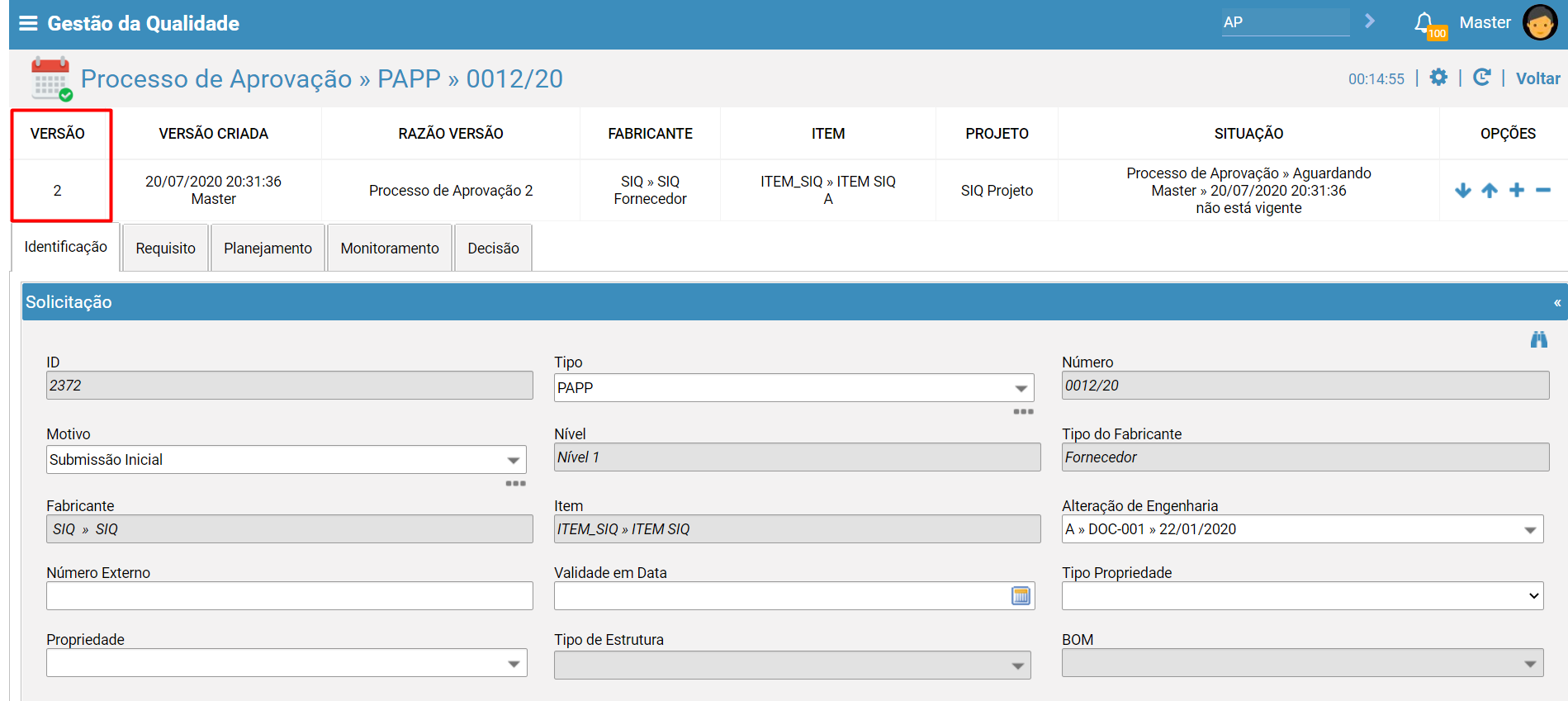This screenshot has height=701, width=1568.
Task: Click the 20/07/2020 20:31:36 Master cell
Action: coord(214,191)
